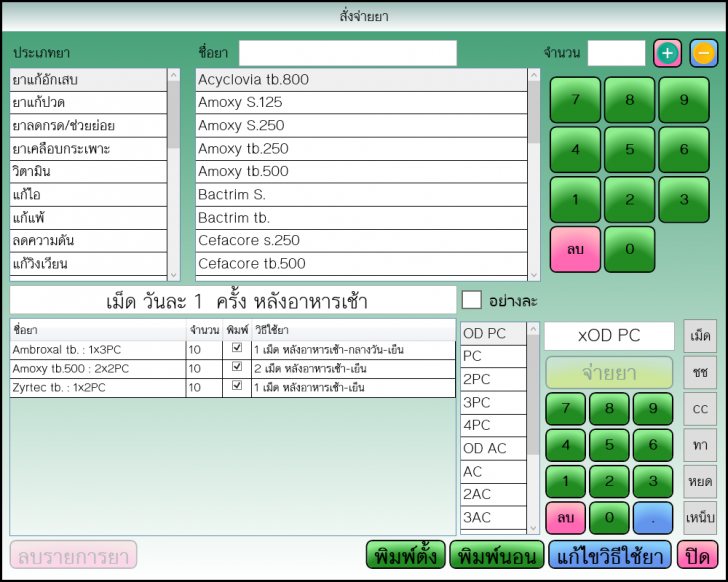Click scroll-down arrow of drug category list

tap(174, 275)
